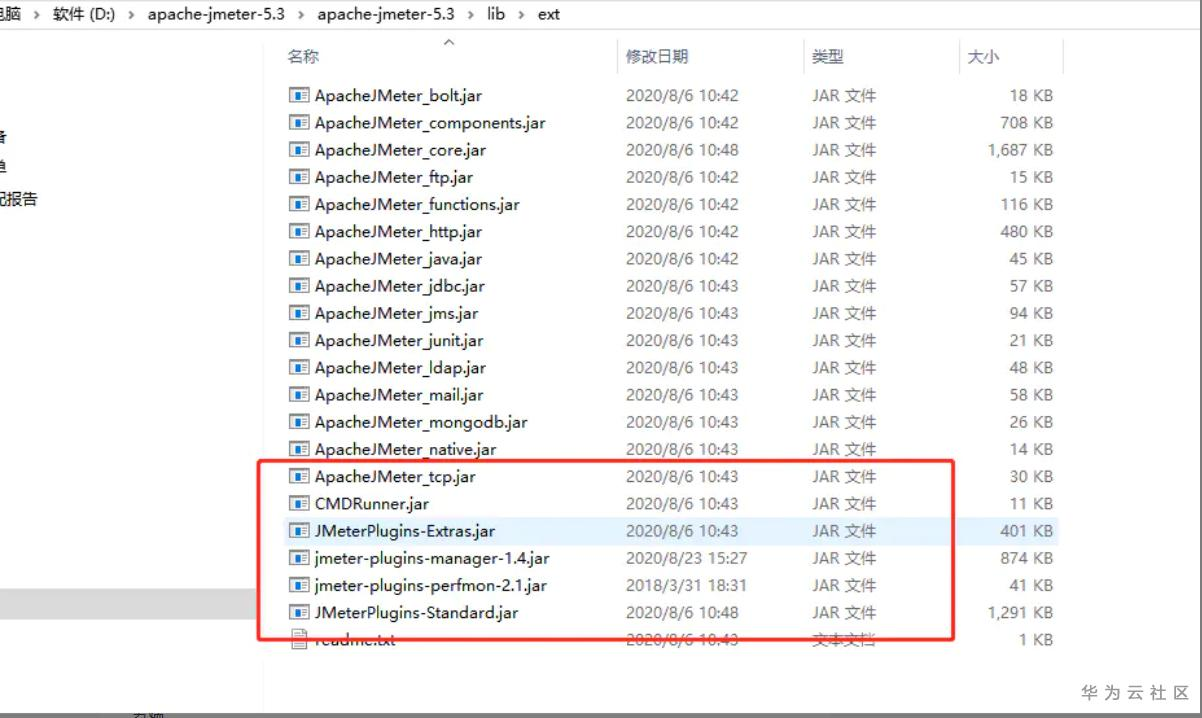Click the ApacheJMeter_jdbc.jar file icon
Image resolution: width=1202 pixels, height=718 pixels.
pos(298,286)
